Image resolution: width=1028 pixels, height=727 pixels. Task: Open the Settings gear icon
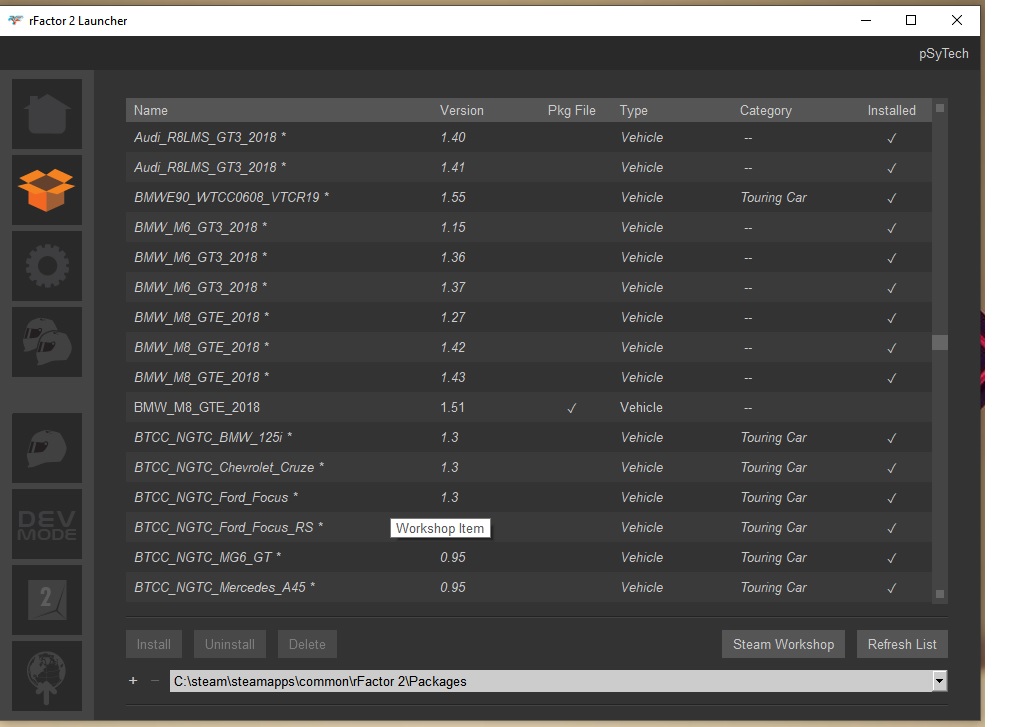point(47,264)
